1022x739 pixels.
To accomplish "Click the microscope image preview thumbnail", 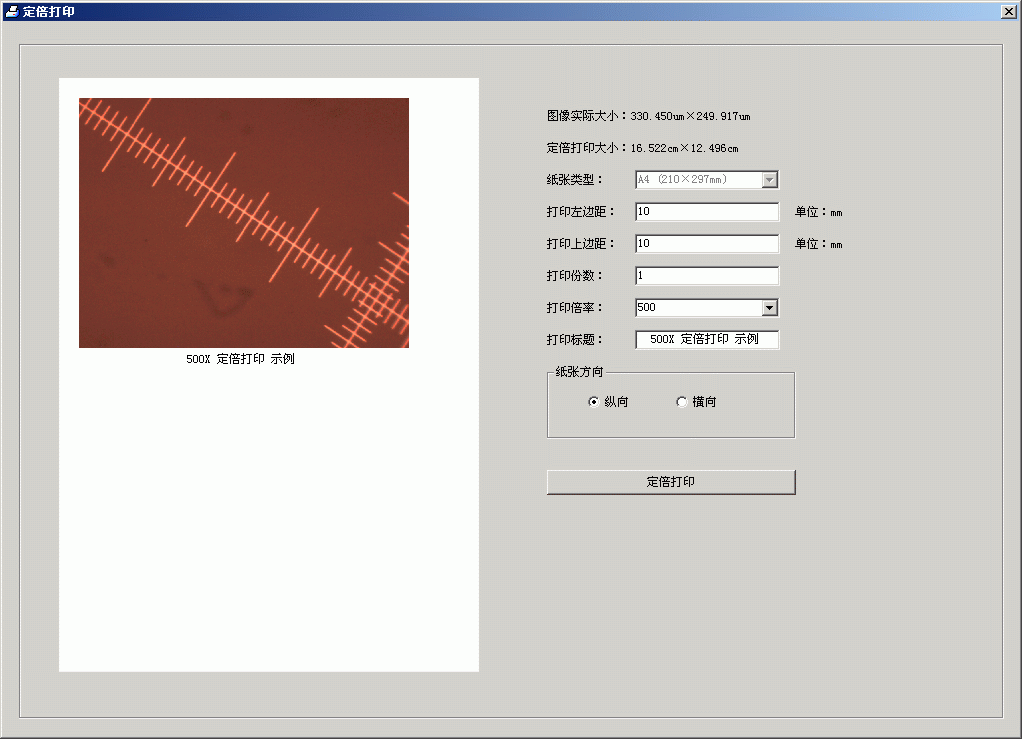I will click(x=244, y=223).
